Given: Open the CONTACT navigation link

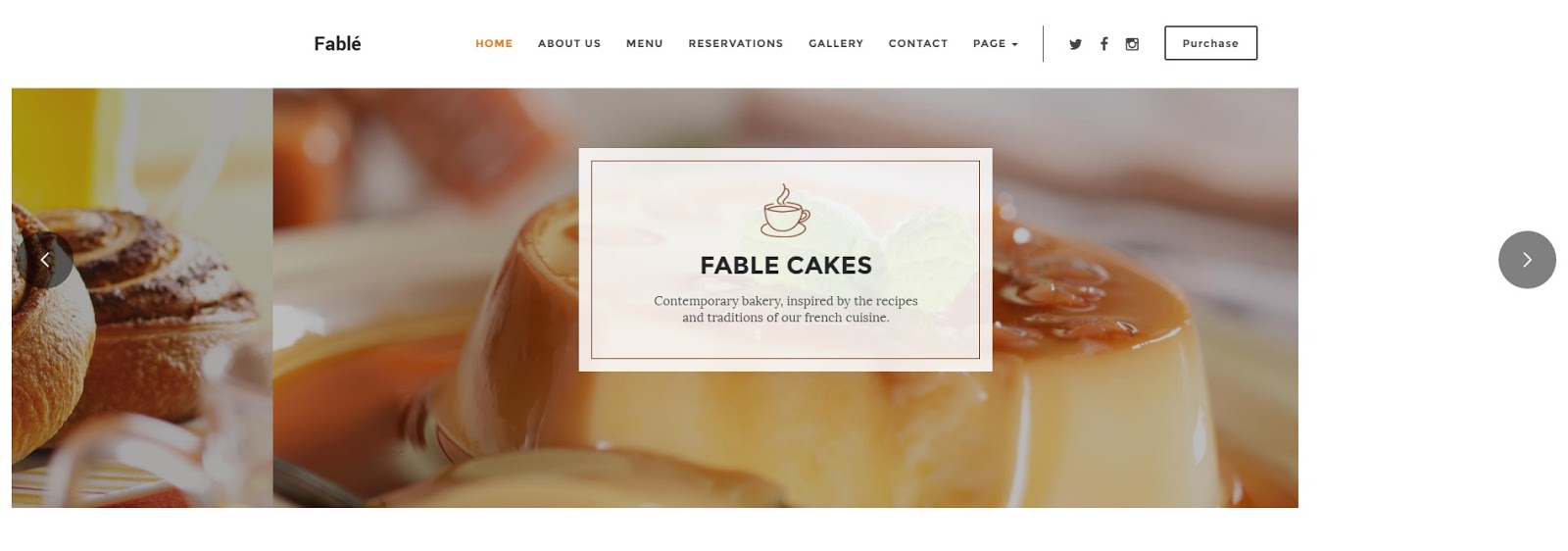Looking at the screenshot, I should (x=918, y=43).
